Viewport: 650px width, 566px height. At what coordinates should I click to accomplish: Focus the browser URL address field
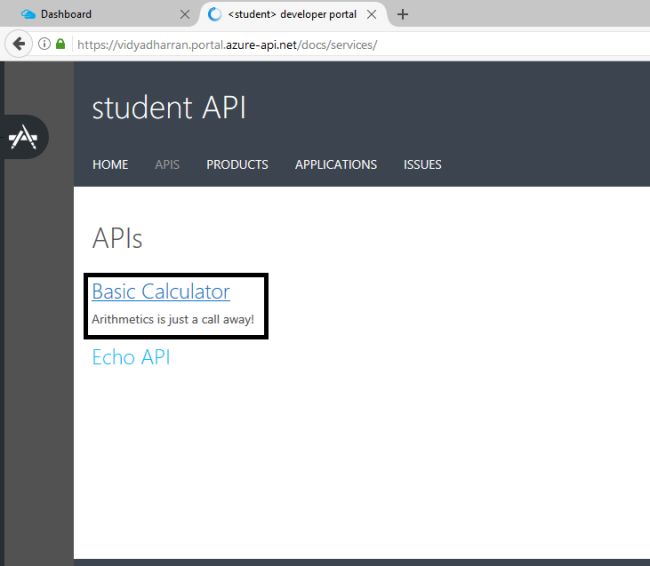361,44
